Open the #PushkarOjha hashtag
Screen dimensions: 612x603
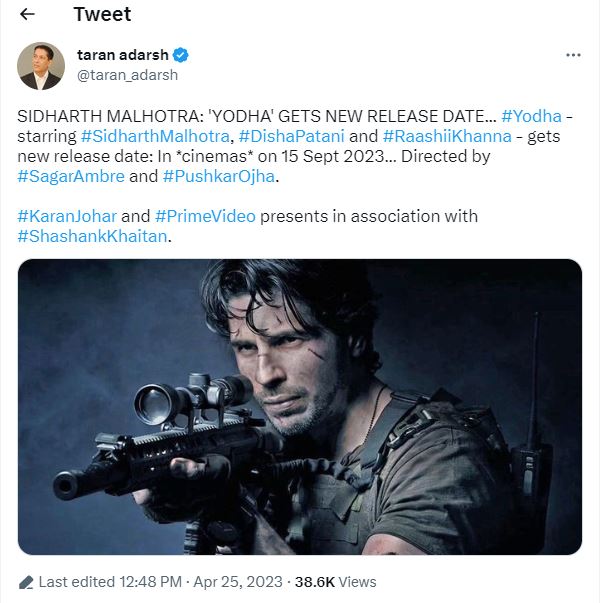click(x=220, y=177)
